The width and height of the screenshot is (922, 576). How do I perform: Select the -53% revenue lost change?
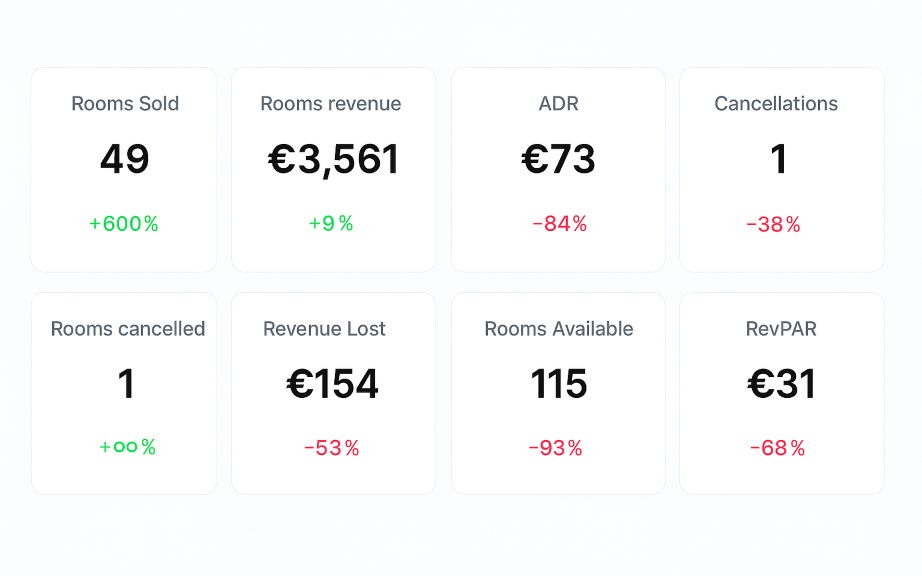click(331, 448)
